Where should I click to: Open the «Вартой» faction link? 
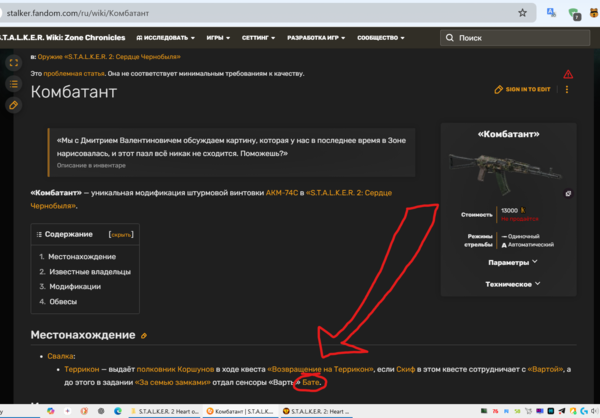pos(545,369)
